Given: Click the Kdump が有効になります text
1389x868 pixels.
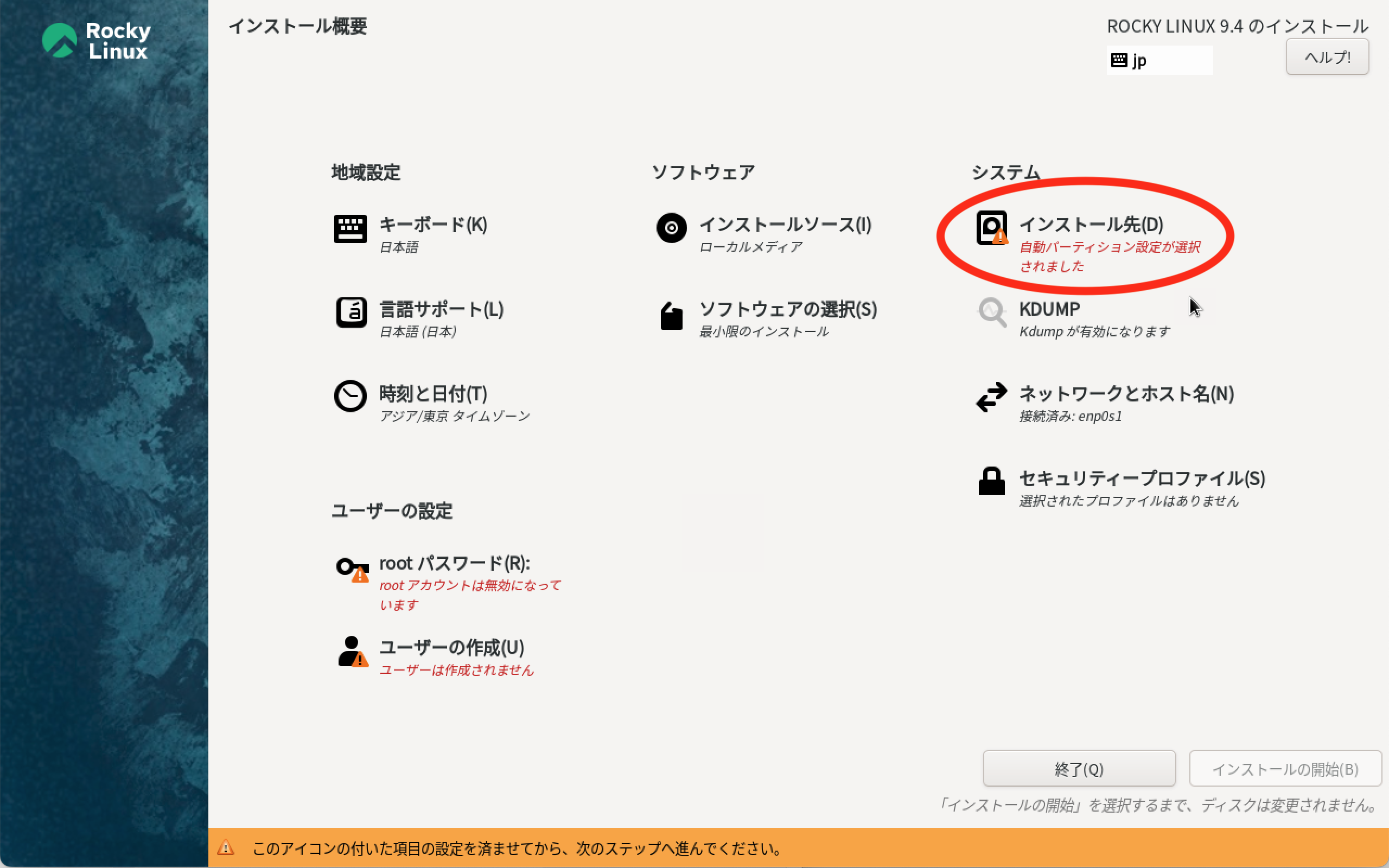Looking at the screenshot, I should (x=1094, y=331).
